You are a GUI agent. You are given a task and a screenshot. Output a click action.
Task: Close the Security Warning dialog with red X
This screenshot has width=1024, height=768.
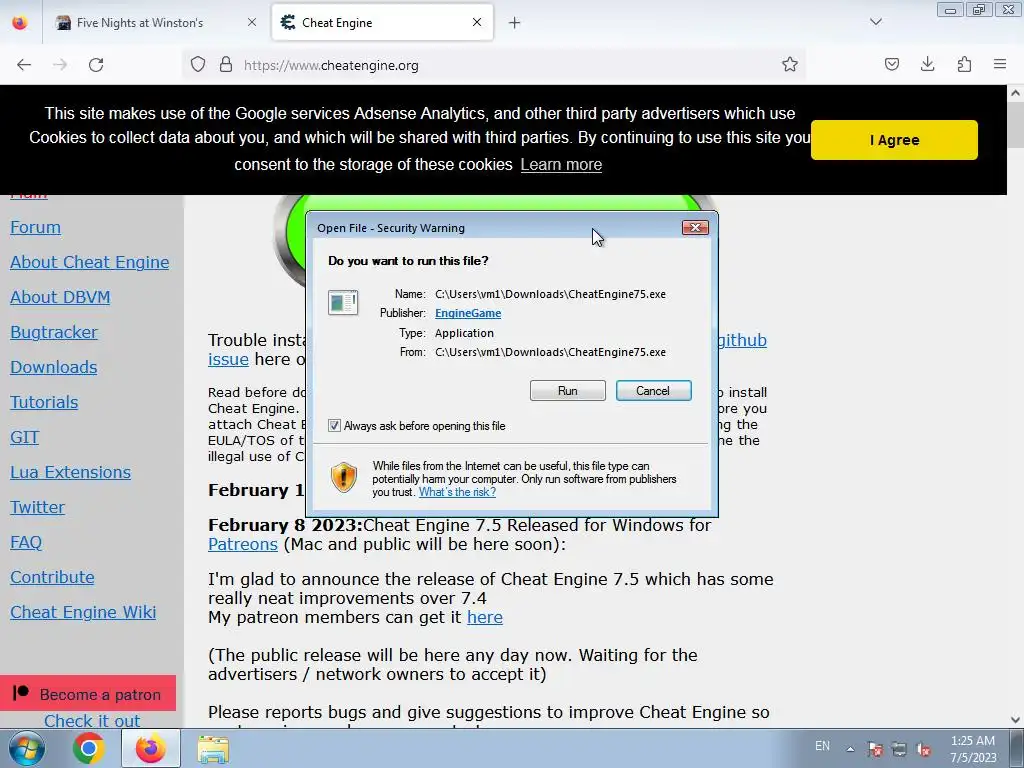coord(695,227)
